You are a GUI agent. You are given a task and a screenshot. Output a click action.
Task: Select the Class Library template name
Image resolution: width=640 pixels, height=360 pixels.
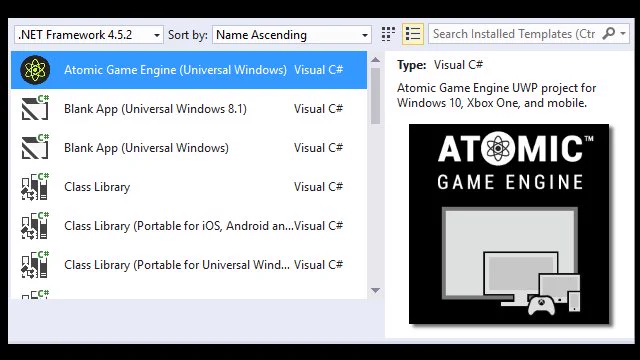[97, 187]
